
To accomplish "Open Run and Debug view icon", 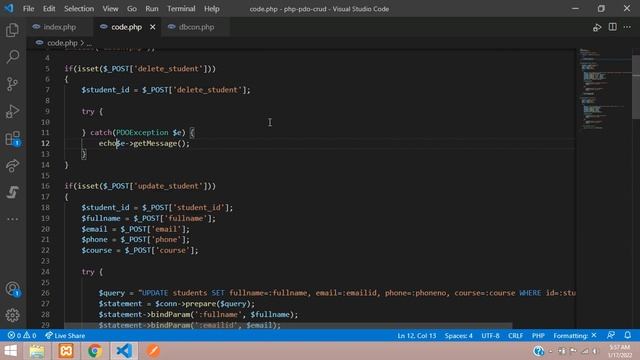I will (12, 111).
